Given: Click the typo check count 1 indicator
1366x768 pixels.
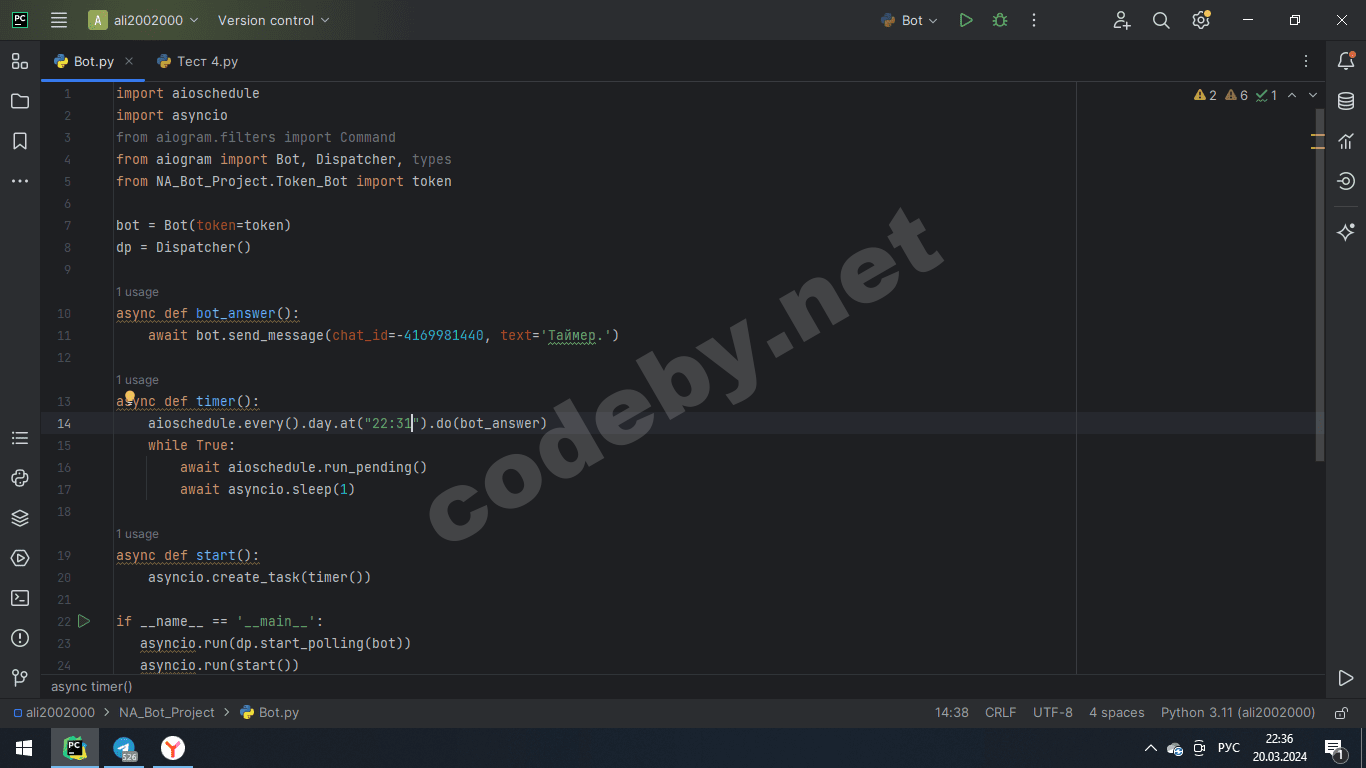Looking at the screenshot, I should click(x=1267, y=96).
